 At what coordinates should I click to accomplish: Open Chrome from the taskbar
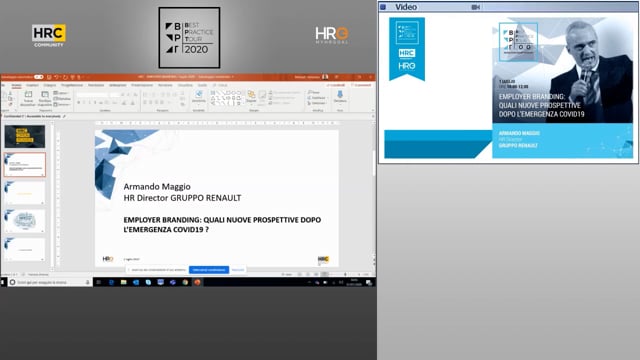point(185,282)
